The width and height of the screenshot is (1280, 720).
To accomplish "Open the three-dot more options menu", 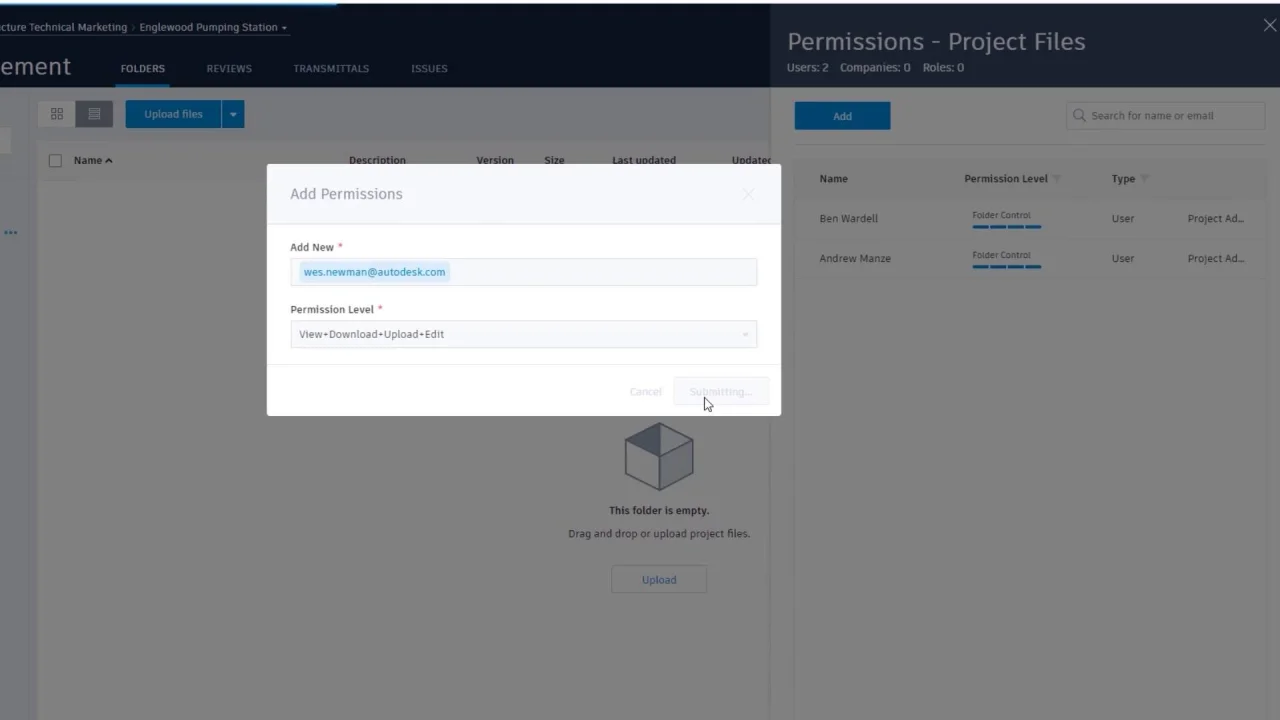I will pyautogui.click(x=10, y=233).
